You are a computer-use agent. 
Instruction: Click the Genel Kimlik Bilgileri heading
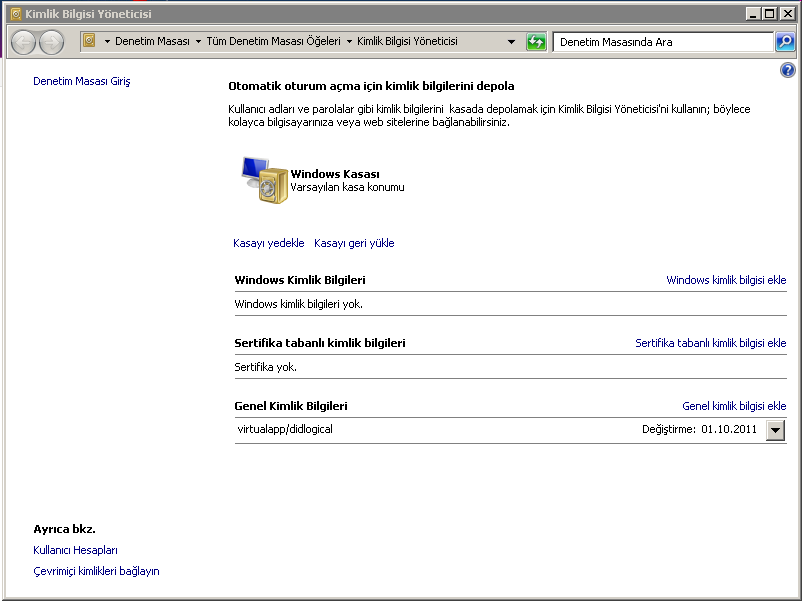291,406
